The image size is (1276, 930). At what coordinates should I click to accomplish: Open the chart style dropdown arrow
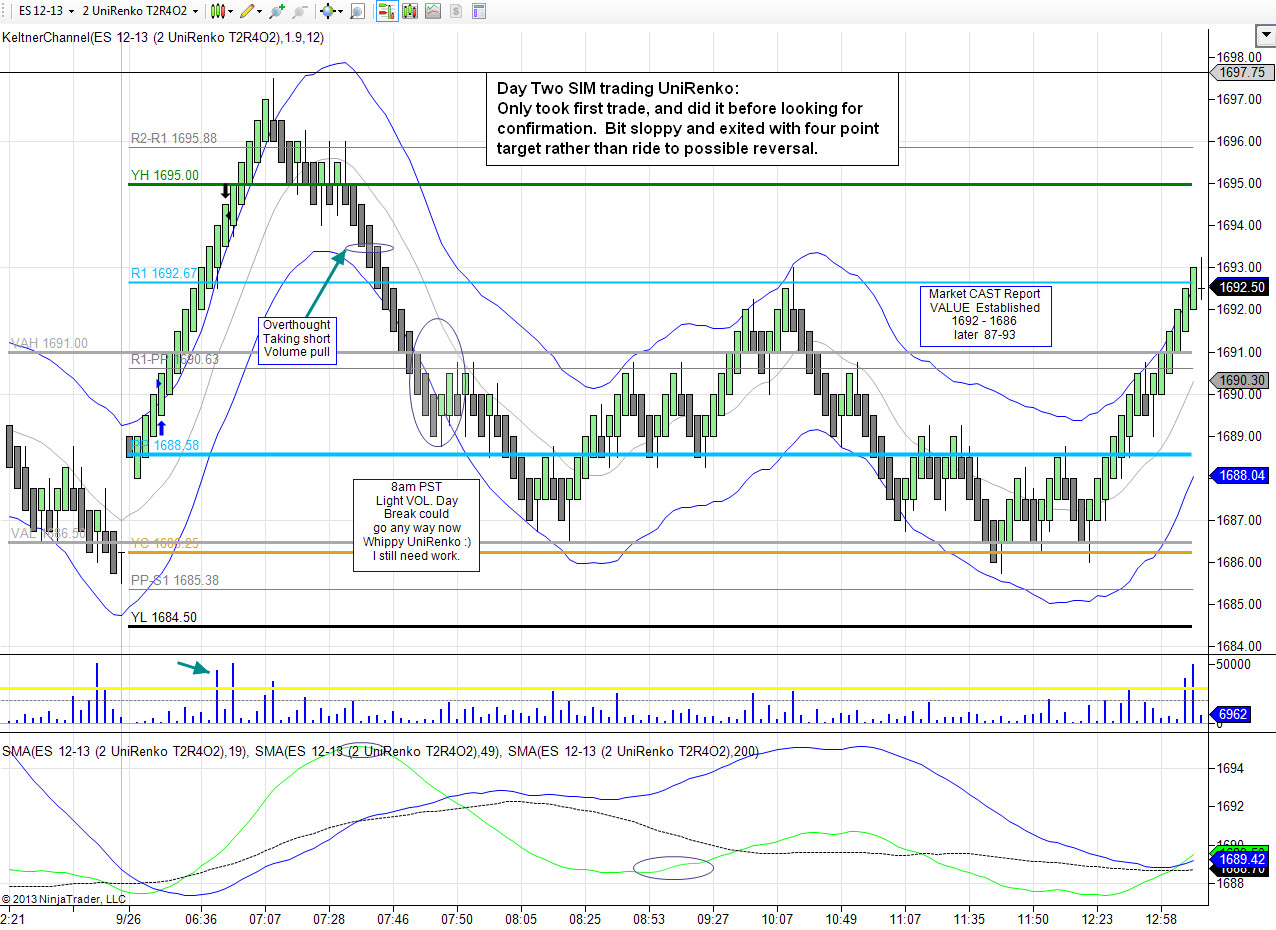click(x=231, y=11)
